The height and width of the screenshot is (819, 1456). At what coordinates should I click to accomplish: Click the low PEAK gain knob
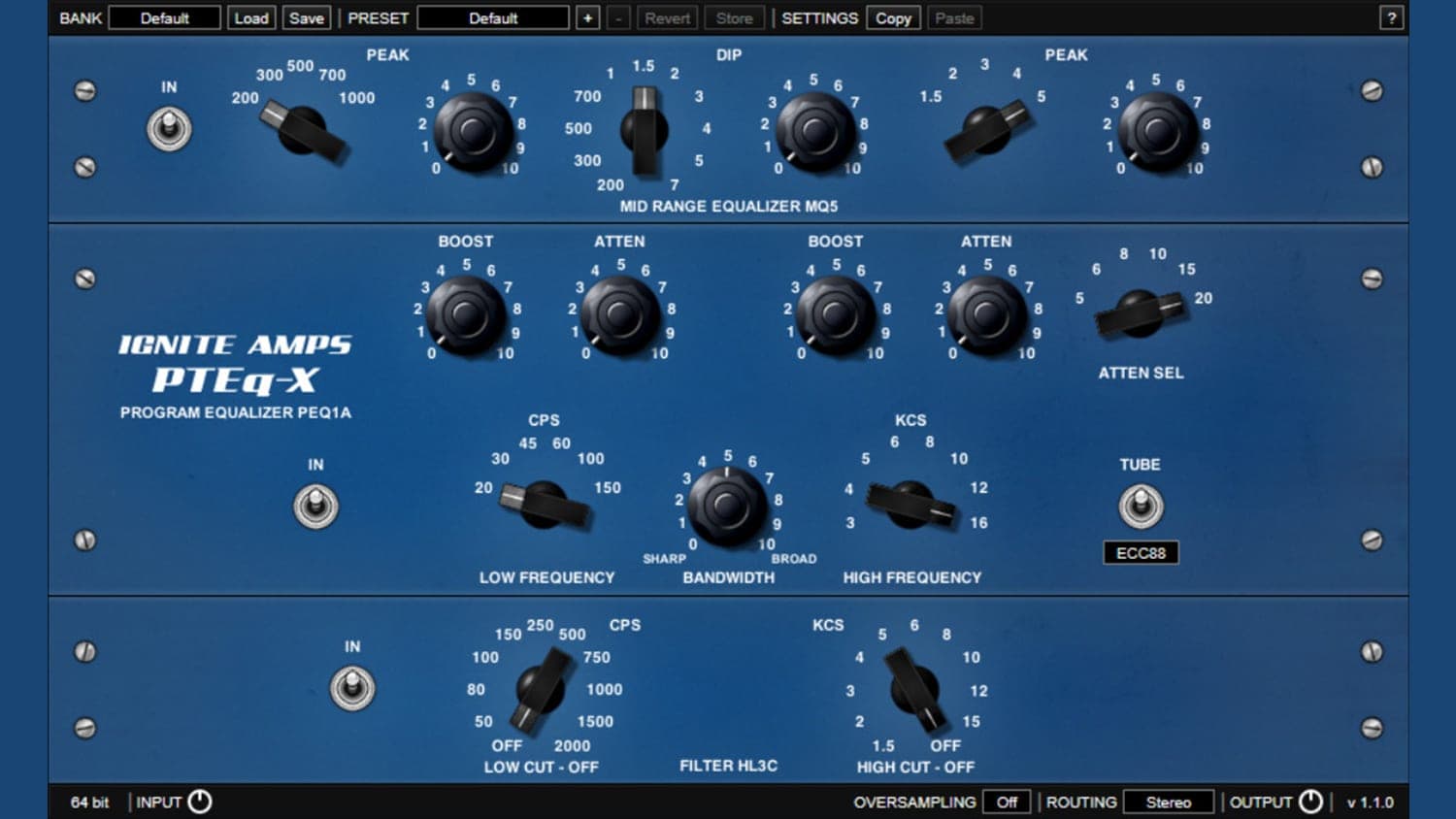pos(473,131)
